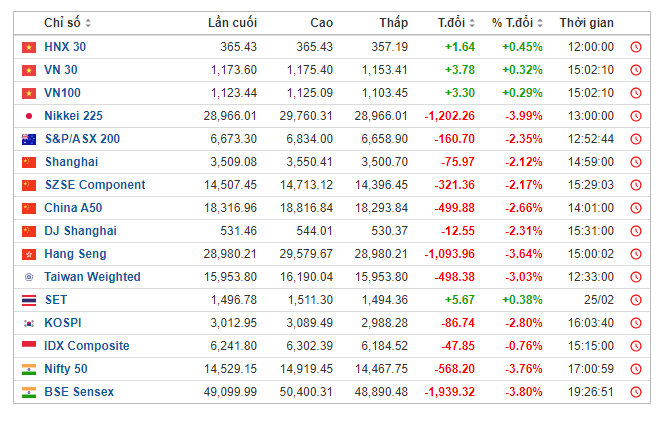Open the China A50 index link
The width and height of the screenshot is (661, 421).
click(75, 208)
